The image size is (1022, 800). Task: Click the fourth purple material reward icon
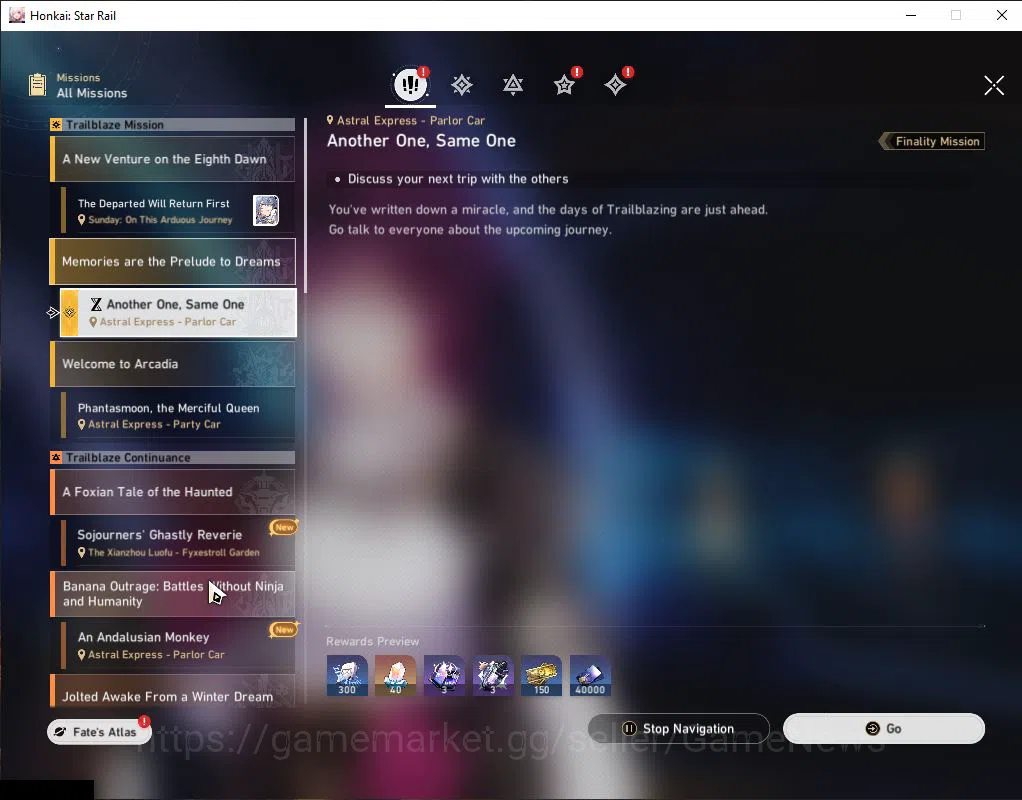coord(493,675)
